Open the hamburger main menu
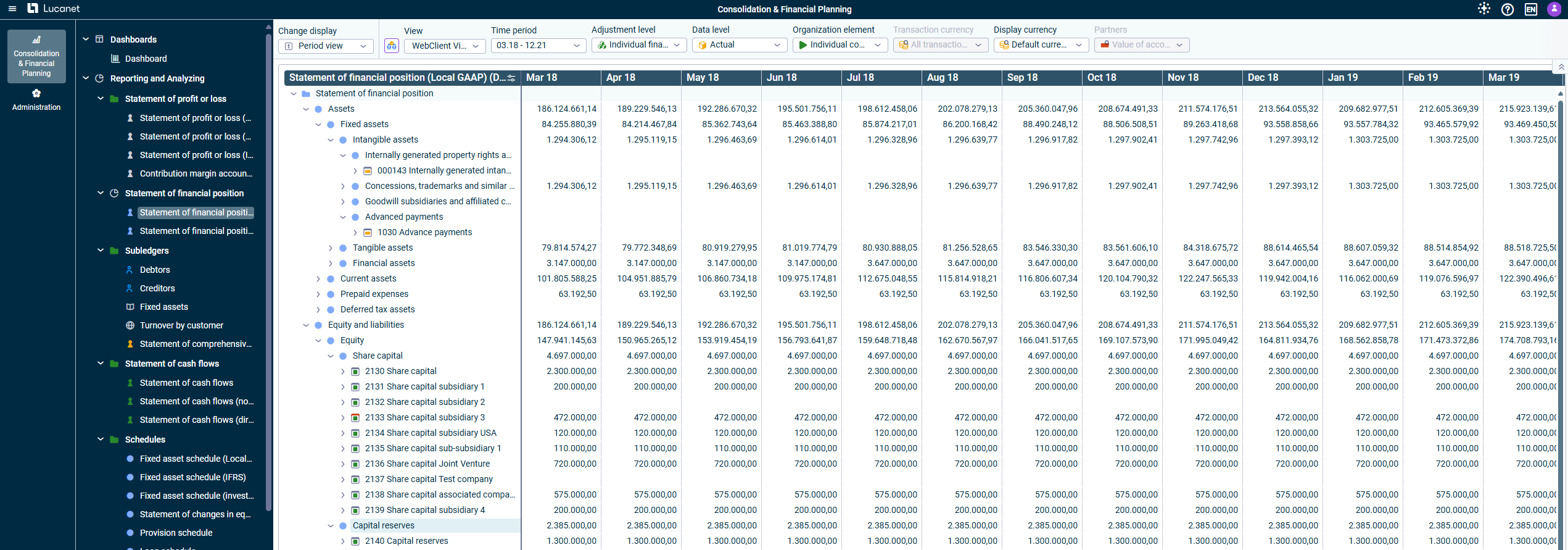 coord(12,9)
